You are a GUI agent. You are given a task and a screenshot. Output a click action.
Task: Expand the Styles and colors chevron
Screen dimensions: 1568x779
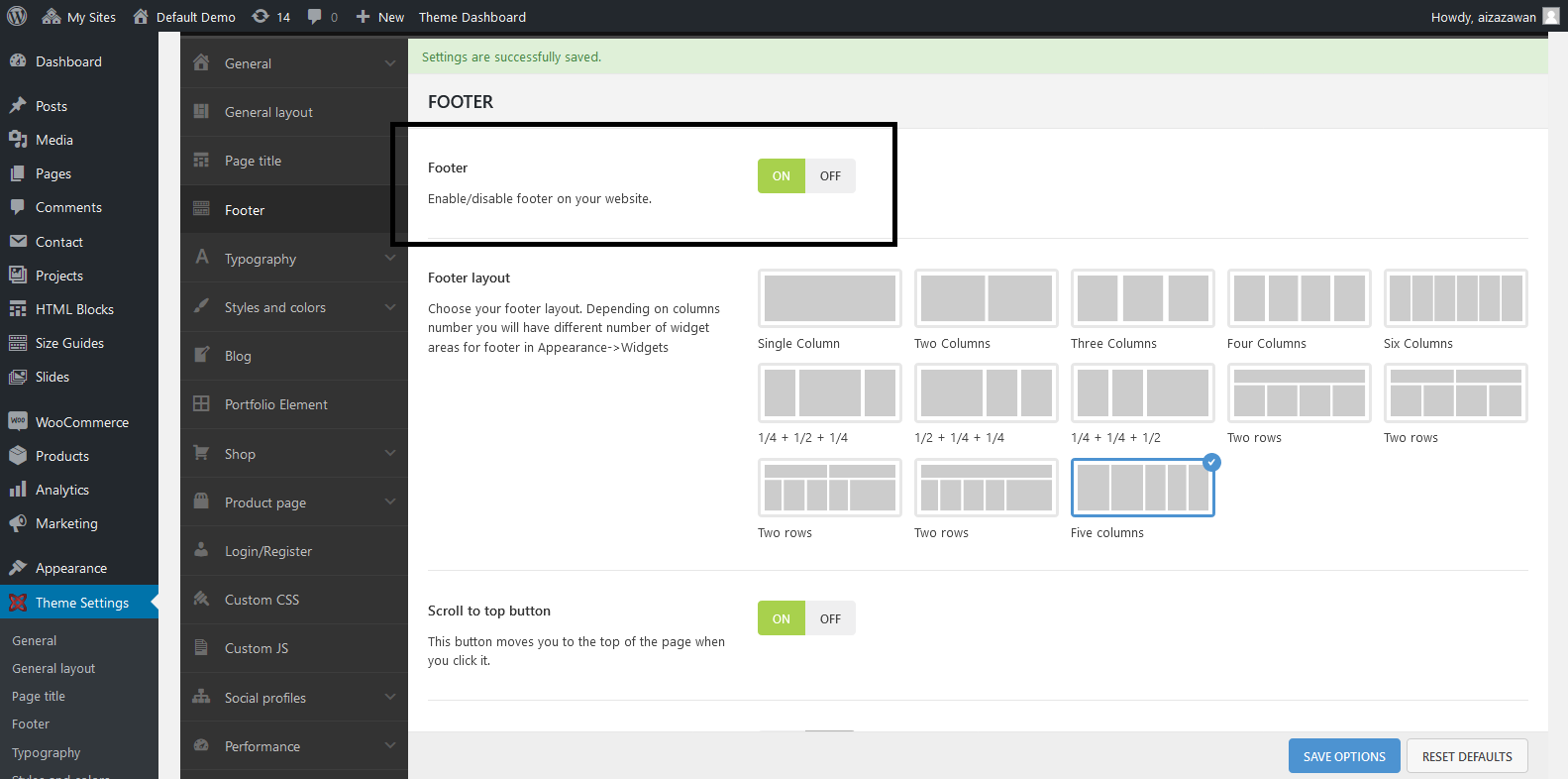390,307
